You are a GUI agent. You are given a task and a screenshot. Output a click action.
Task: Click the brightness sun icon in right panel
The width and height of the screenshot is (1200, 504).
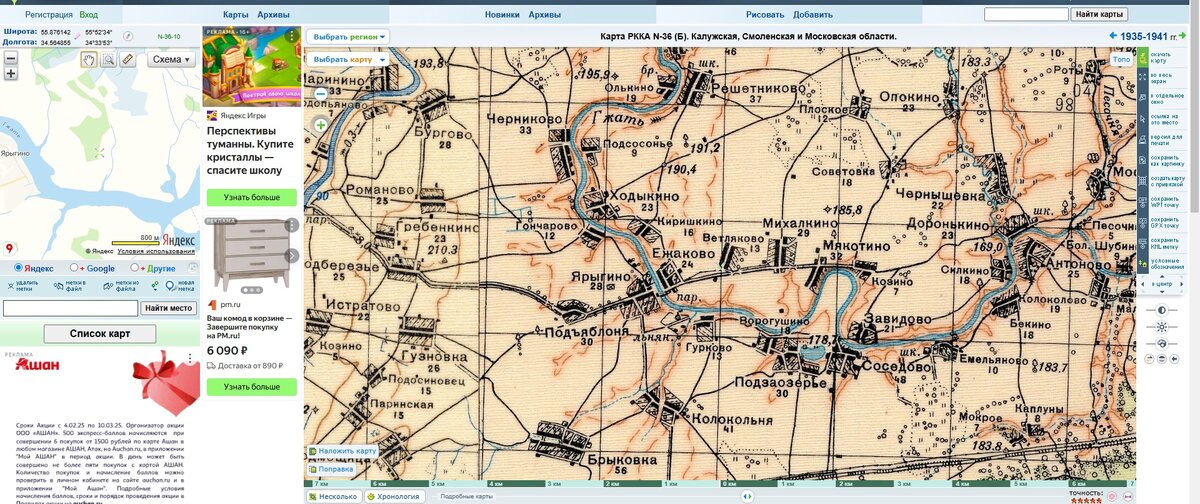(1161, 326)
